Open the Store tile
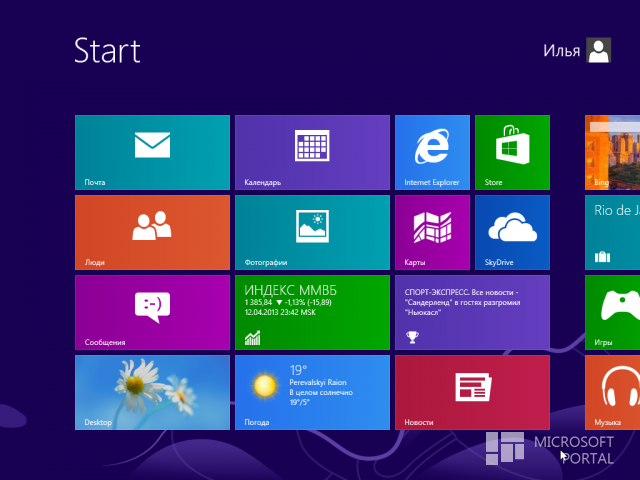Image resolution: width=640 pixels, height=480 pixels. [512, 152]
